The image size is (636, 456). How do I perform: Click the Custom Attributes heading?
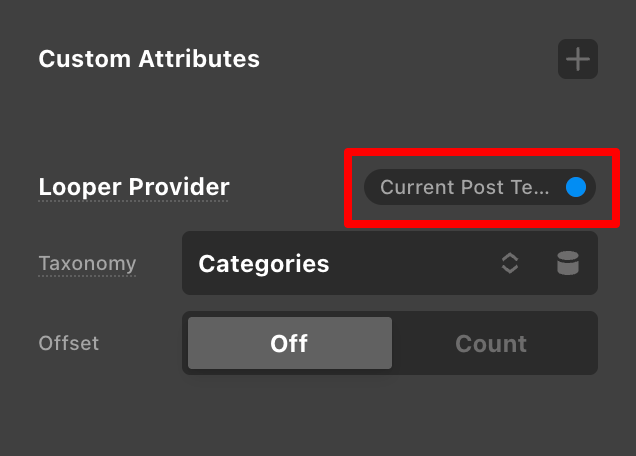click(x=149, y=59)
